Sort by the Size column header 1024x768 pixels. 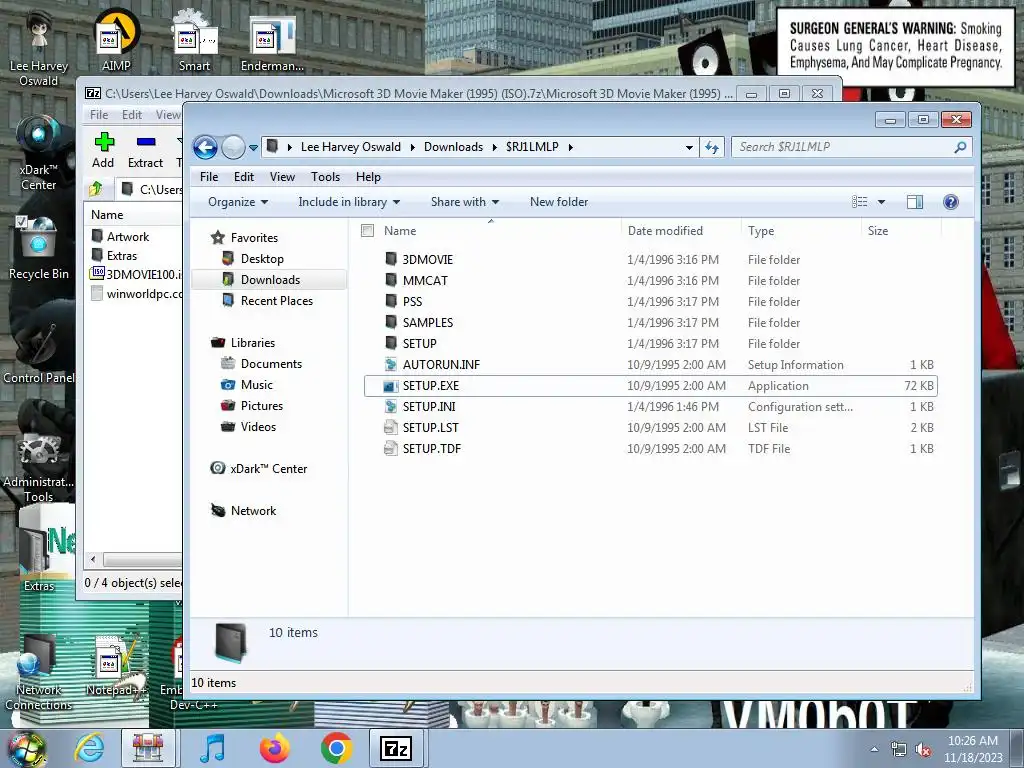pyautogui.click(x=878, y=231)
